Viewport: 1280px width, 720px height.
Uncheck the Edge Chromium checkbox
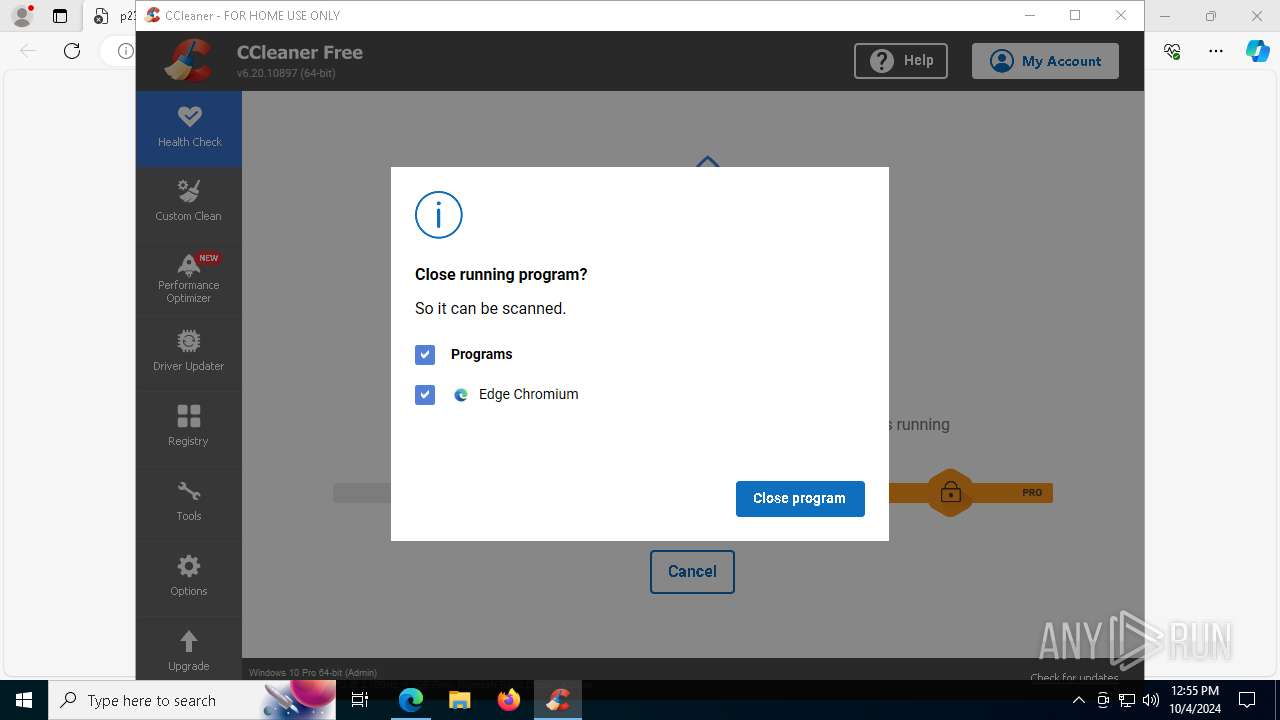(x=425, y=395)
